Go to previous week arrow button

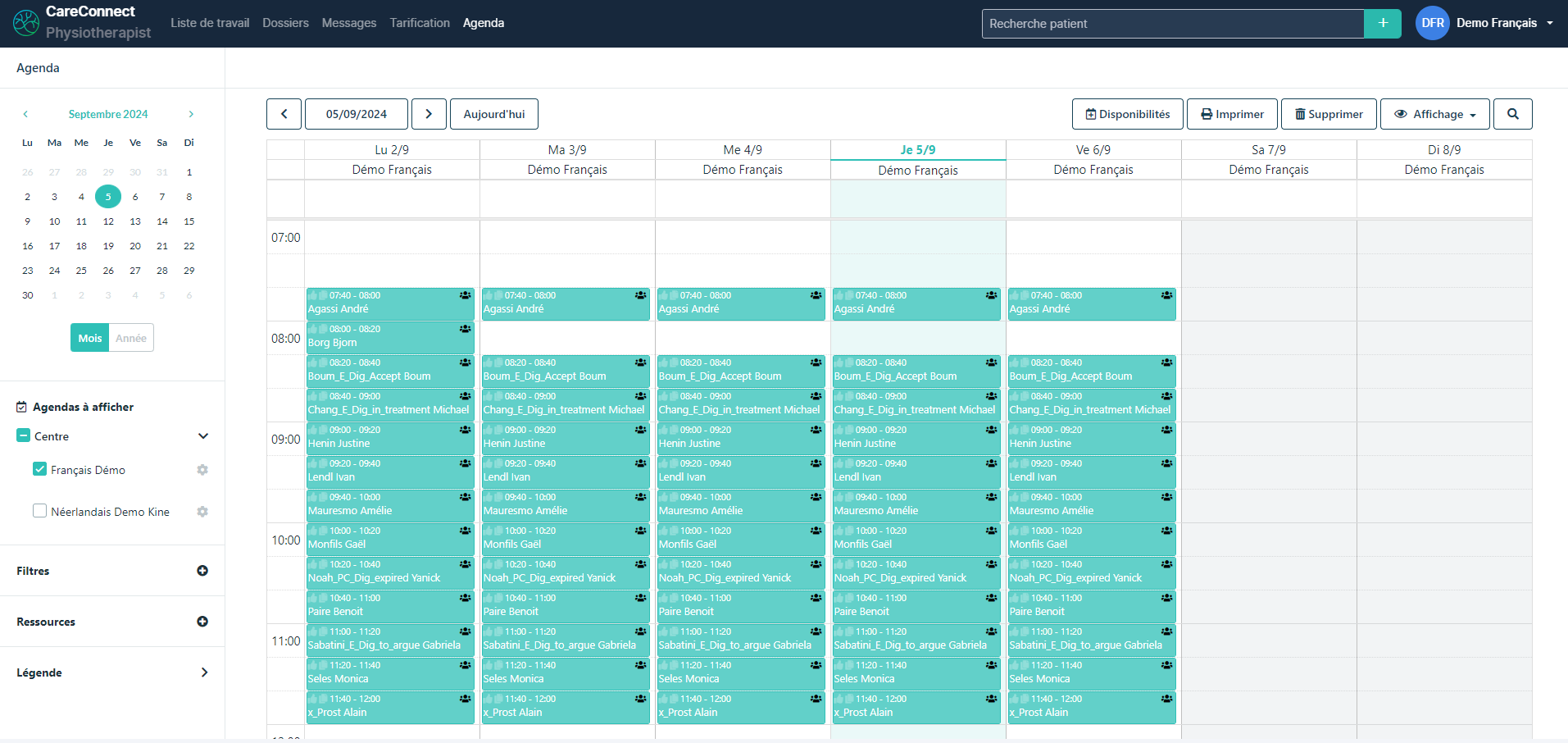pyautogui.click(x=284, y=114)
